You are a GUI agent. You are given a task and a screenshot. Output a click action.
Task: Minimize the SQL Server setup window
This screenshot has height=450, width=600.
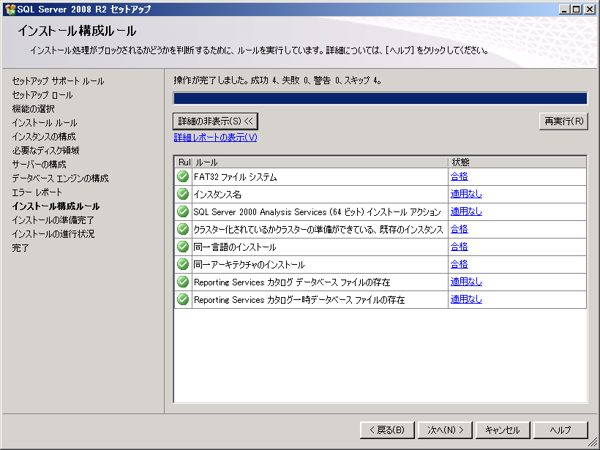pyautogui.click(x=564, y=9)
